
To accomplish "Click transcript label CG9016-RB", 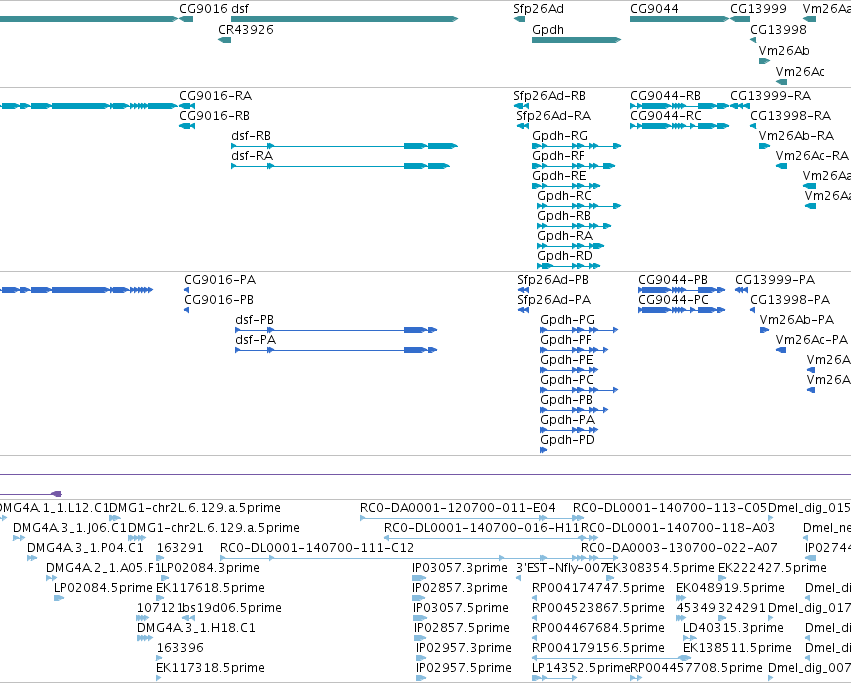I will coord(214,116).
